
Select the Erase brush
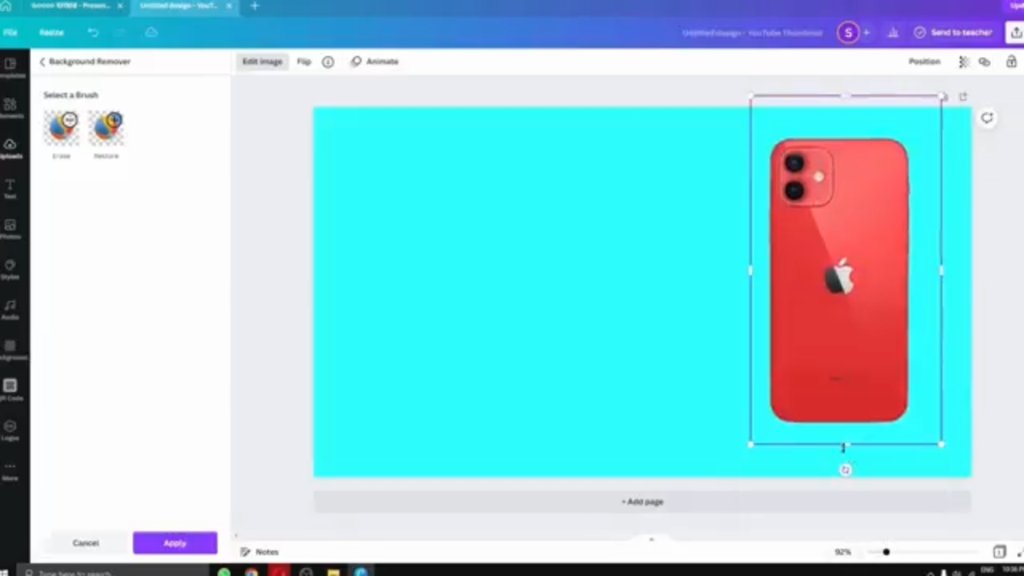pyautogui.click(x=61, y=128)
